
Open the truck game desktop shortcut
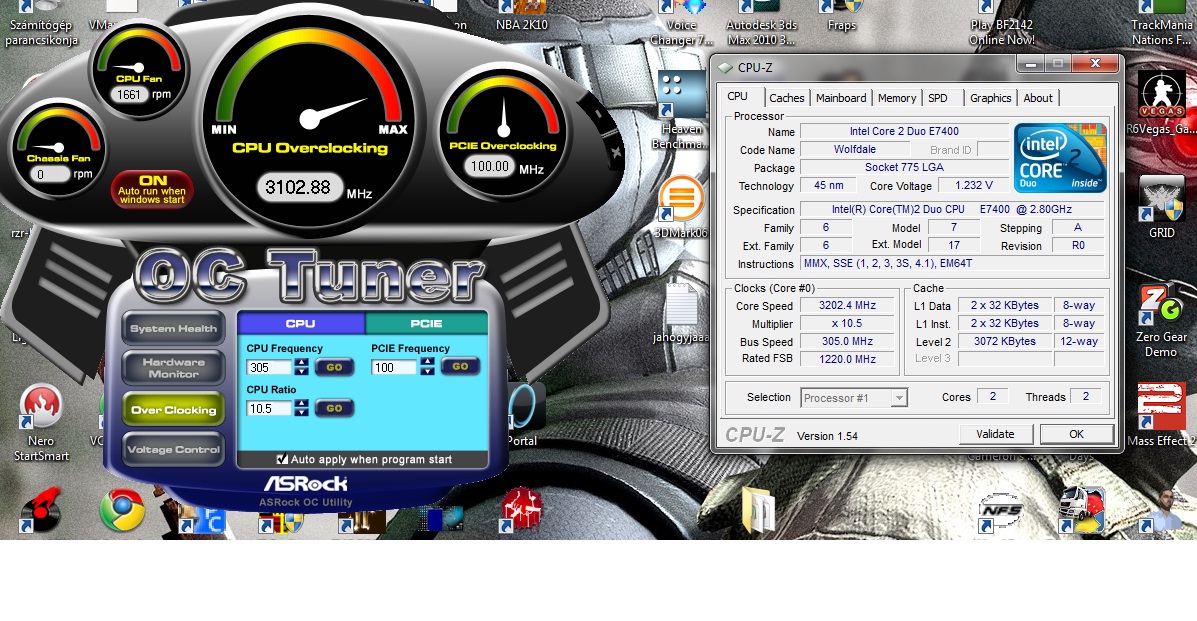click(1081, 509)
